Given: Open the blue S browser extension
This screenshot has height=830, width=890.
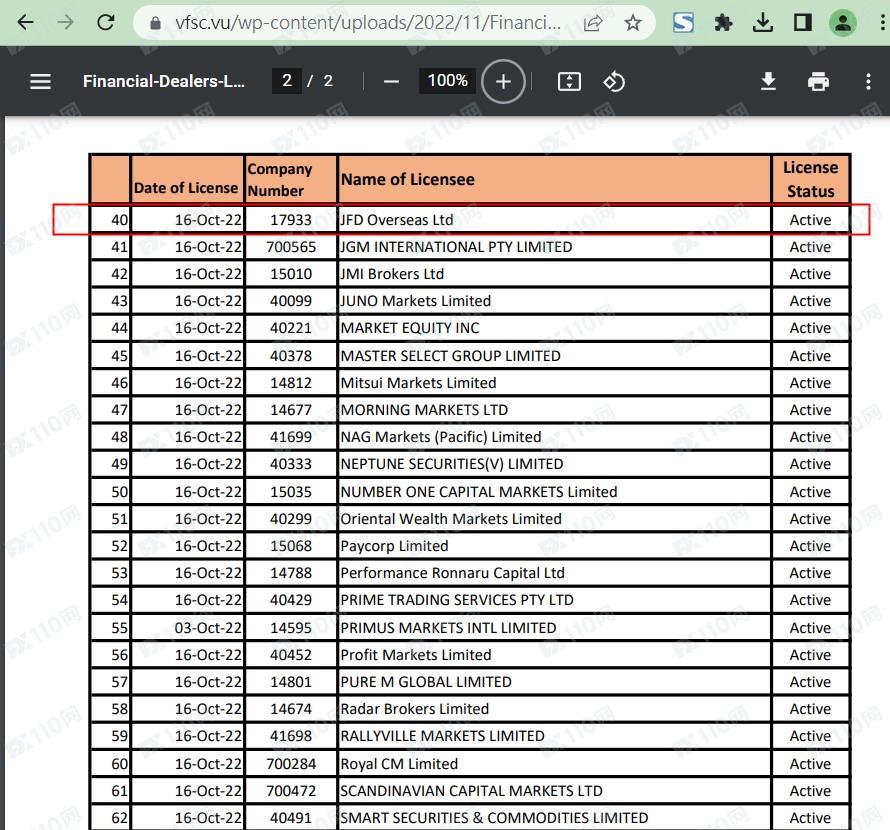Looking at the screenshot, I should tap(683, 23).
